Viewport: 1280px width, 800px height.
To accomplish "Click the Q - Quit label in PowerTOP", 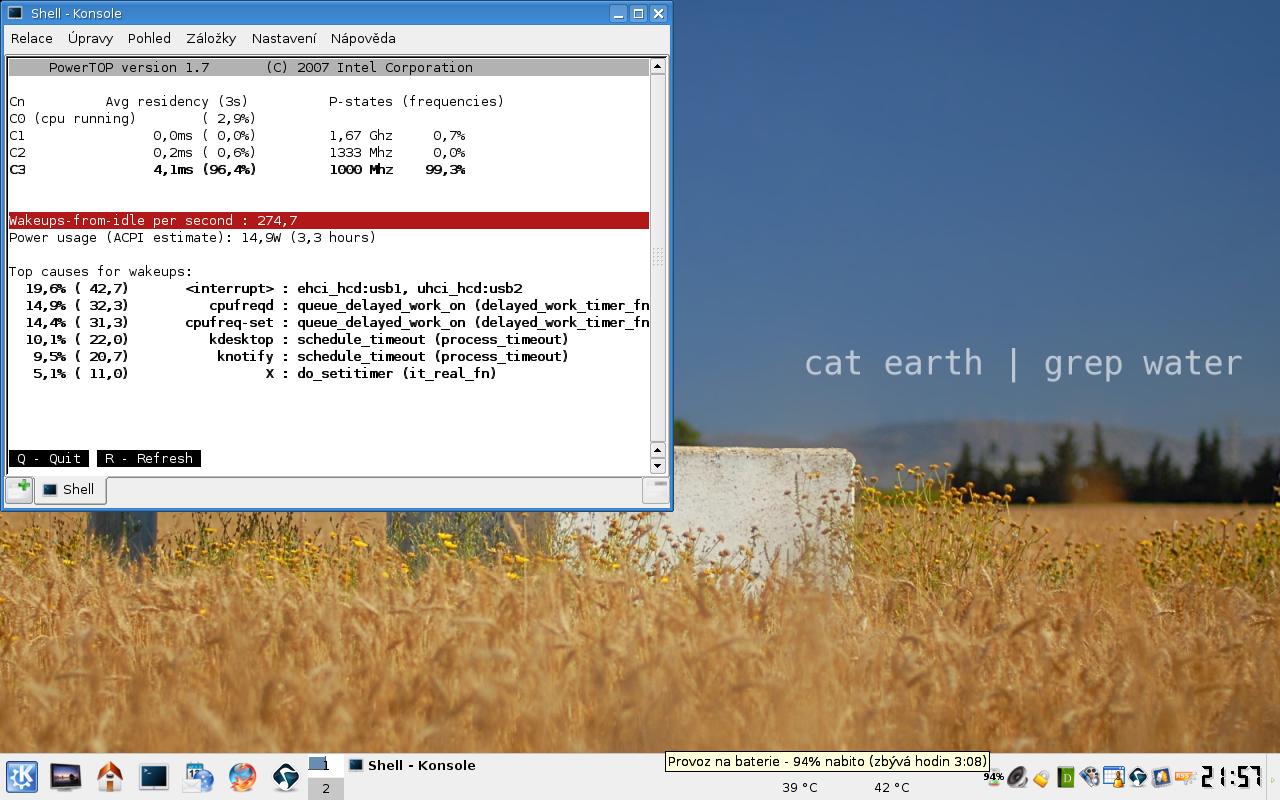I will (49, 458).
